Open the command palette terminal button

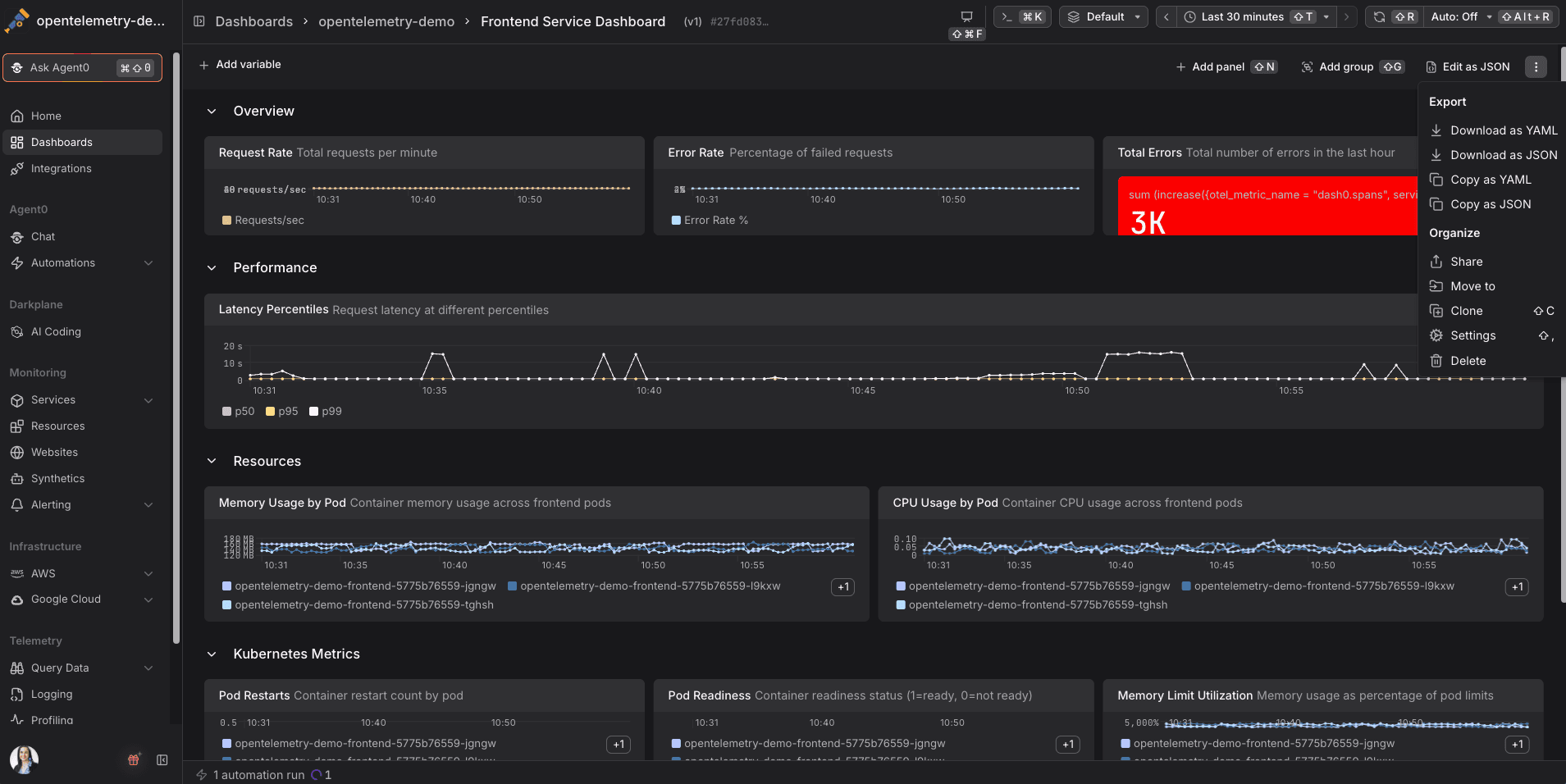point(1022,16)
